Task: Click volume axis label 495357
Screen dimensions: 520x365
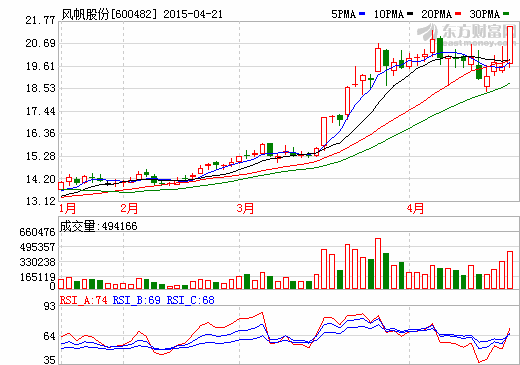Action: pyautogui.click(x=37, y=247)
